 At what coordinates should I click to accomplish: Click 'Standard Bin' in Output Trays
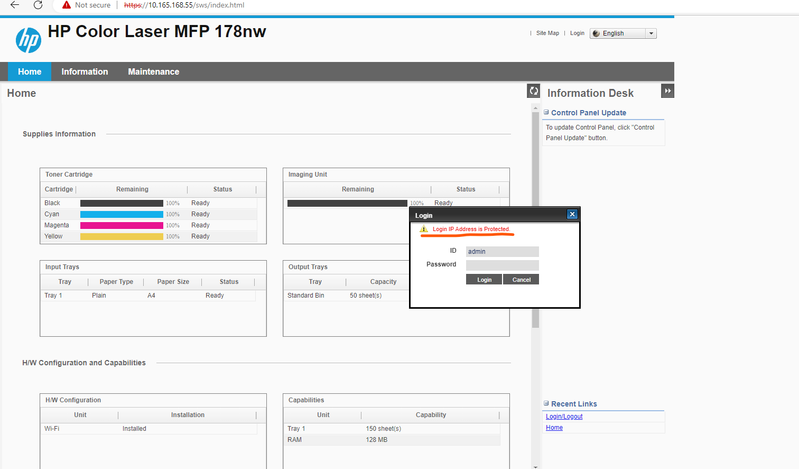point(306,295)
